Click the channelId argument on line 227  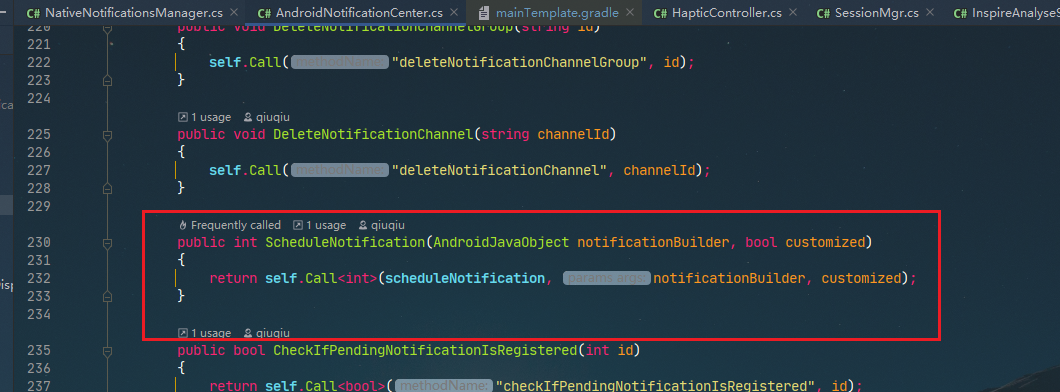(x=659, y=170)
